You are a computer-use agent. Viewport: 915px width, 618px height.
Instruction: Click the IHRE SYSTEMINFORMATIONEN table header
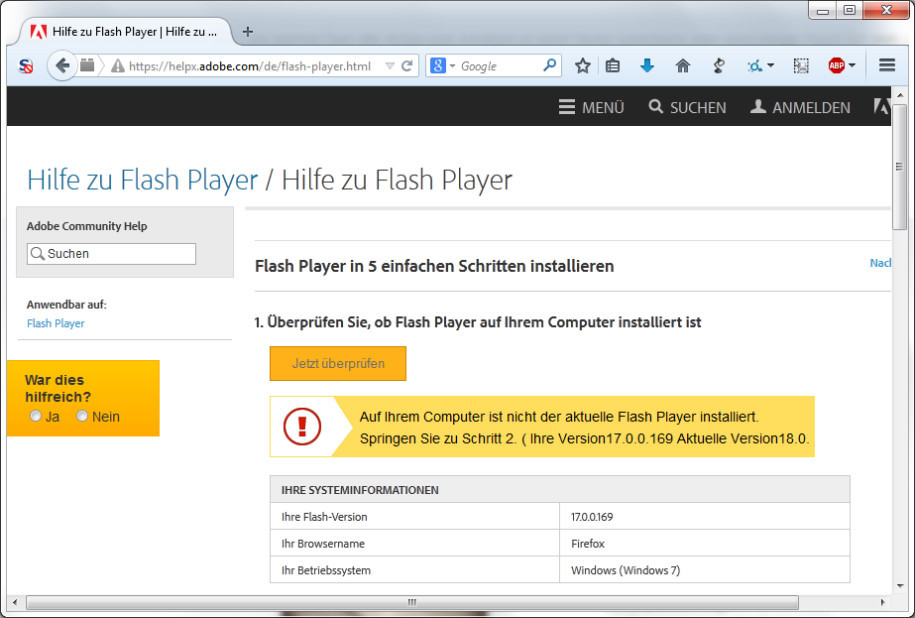(x=560, y=490)
